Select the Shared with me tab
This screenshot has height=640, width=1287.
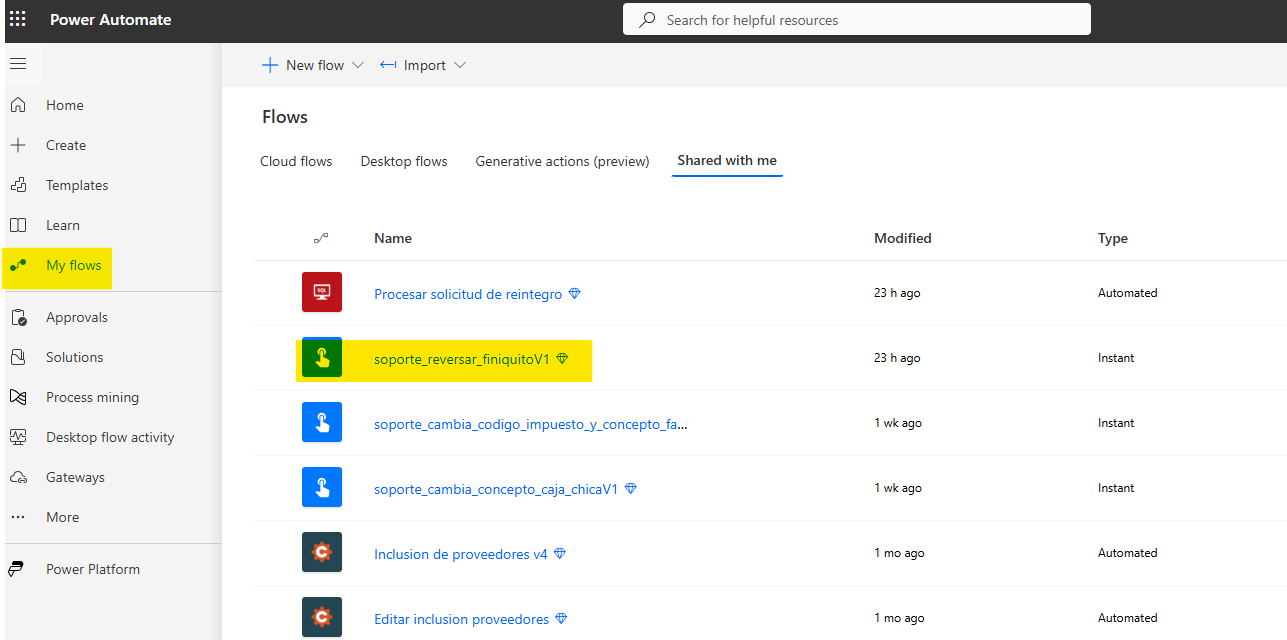coord(727,160)
